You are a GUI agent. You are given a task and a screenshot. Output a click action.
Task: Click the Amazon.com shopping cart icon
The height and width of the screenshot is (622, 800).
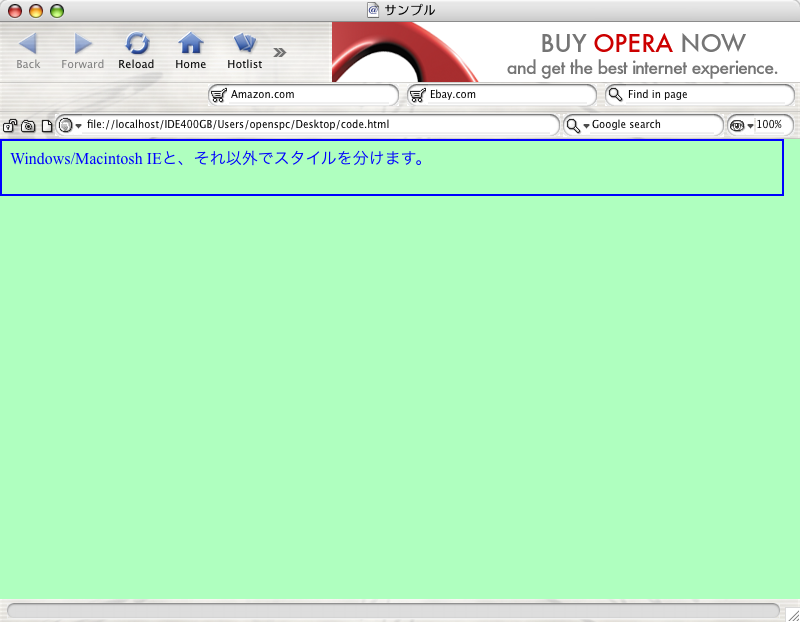219,95
